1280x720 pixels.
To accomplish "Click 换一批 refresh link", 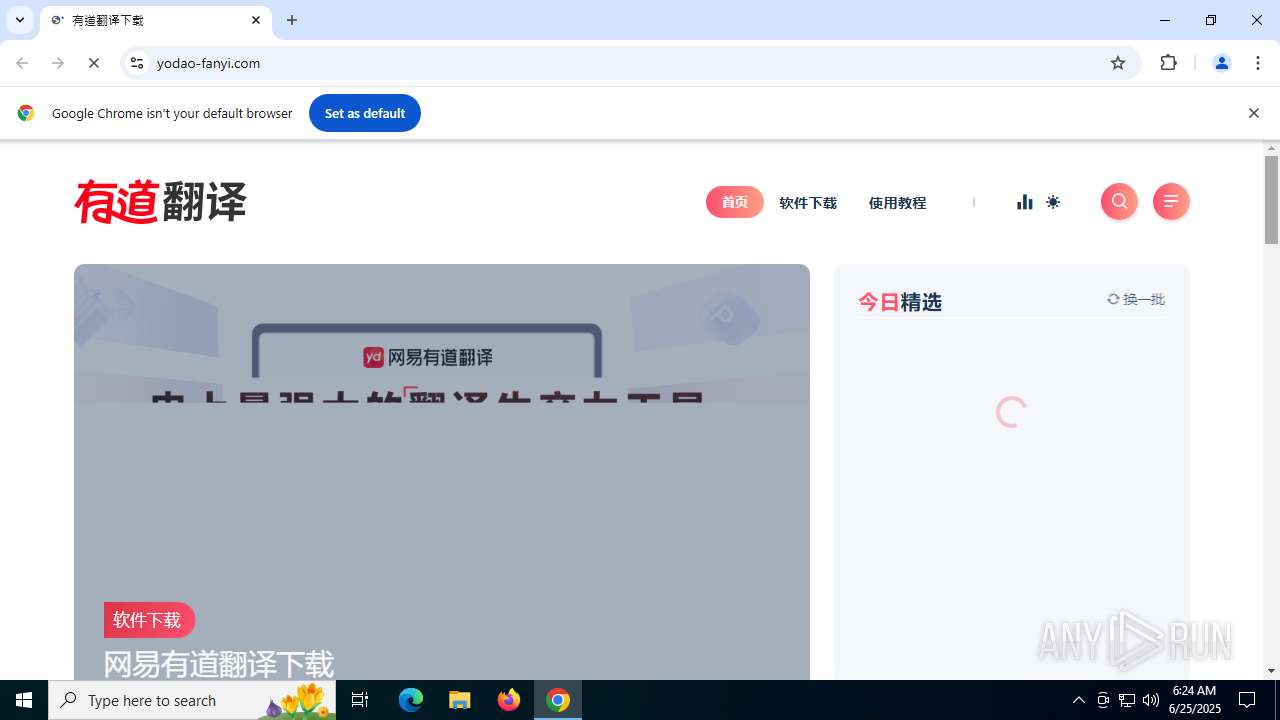I will pyautogui.click(x=1136, y=299).
